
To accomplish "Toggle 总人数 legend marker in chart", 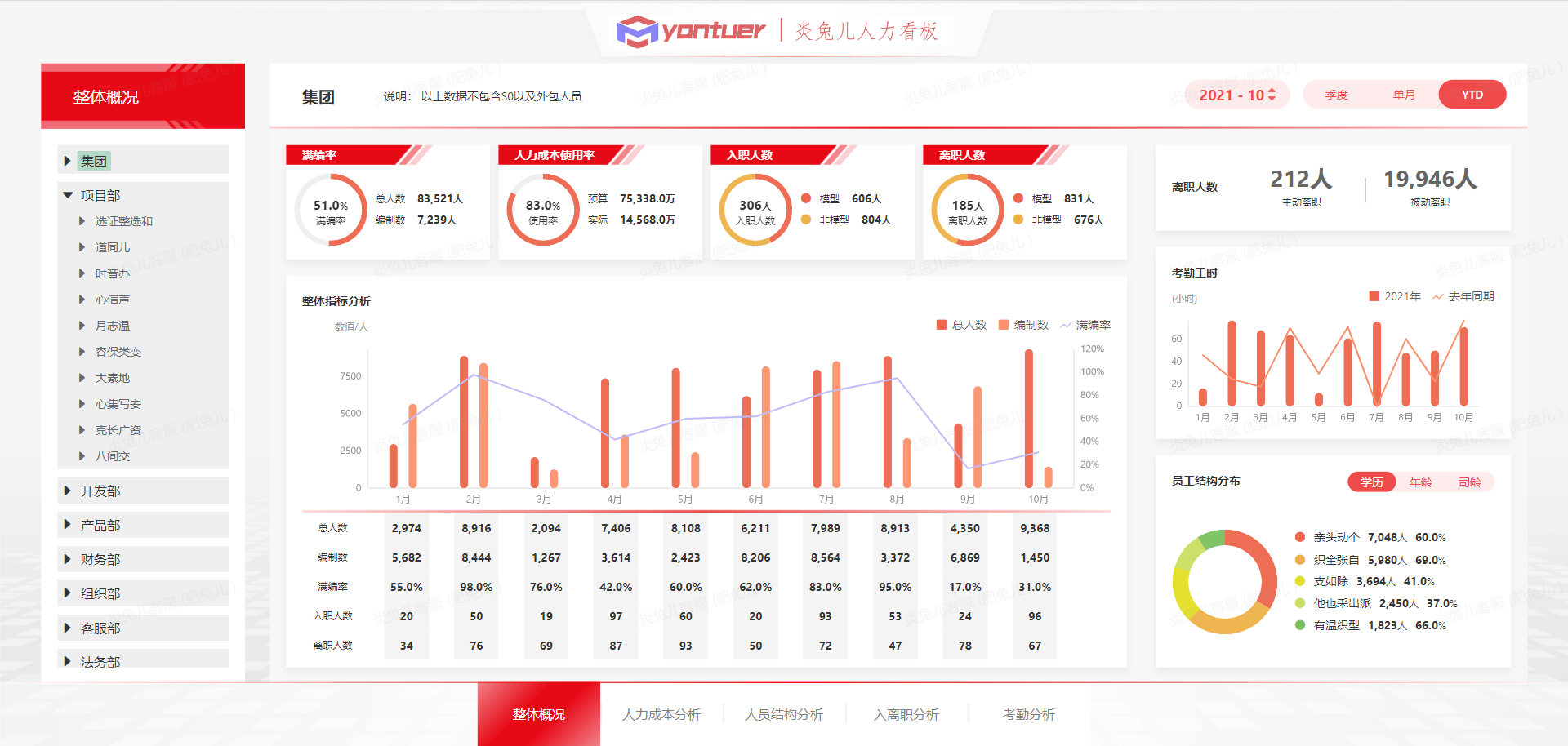I will [x=942, y=325].
